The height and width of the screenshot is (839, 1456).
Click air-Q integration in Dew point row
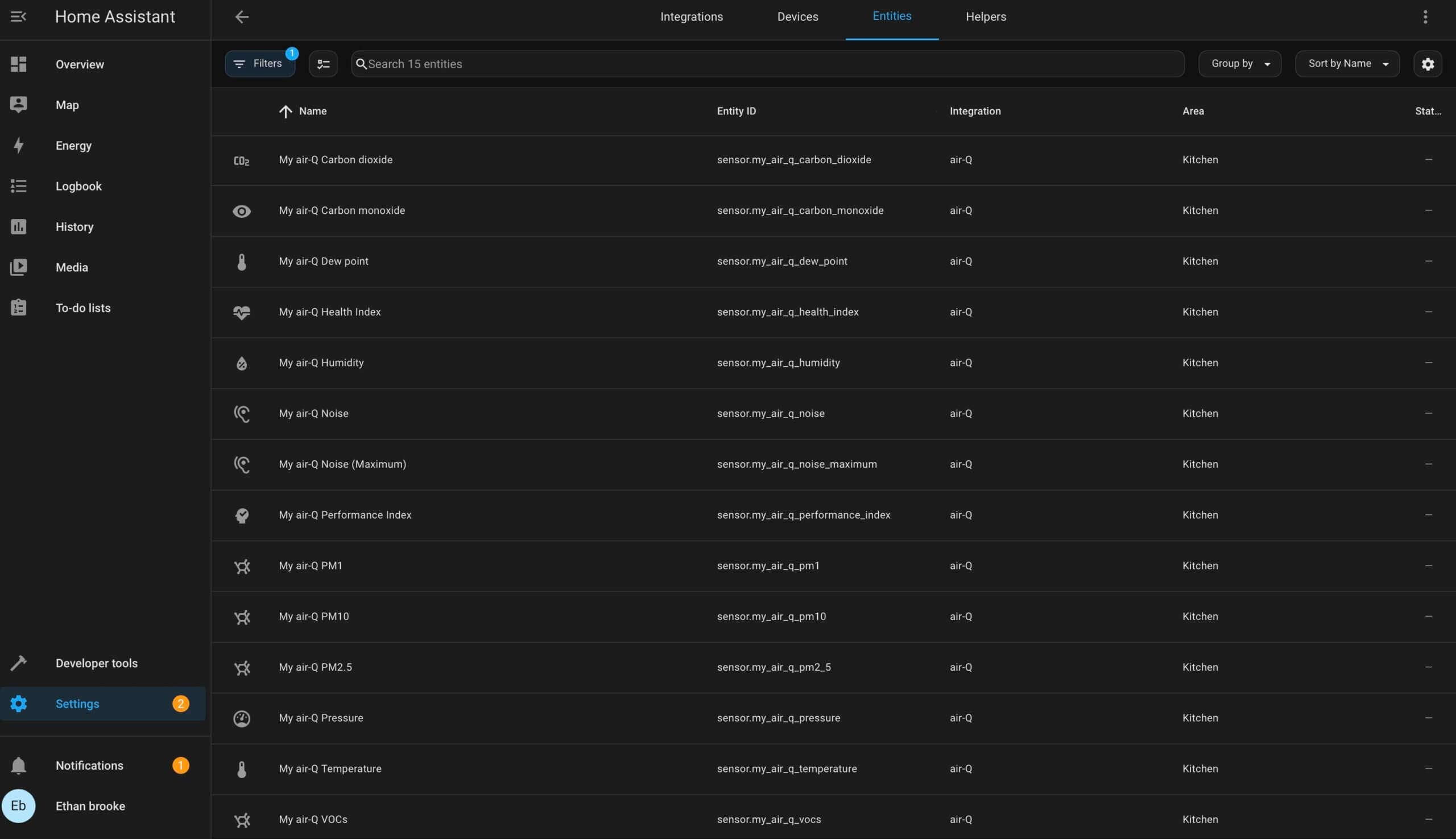pyautogui.click(x=961, y=261)
